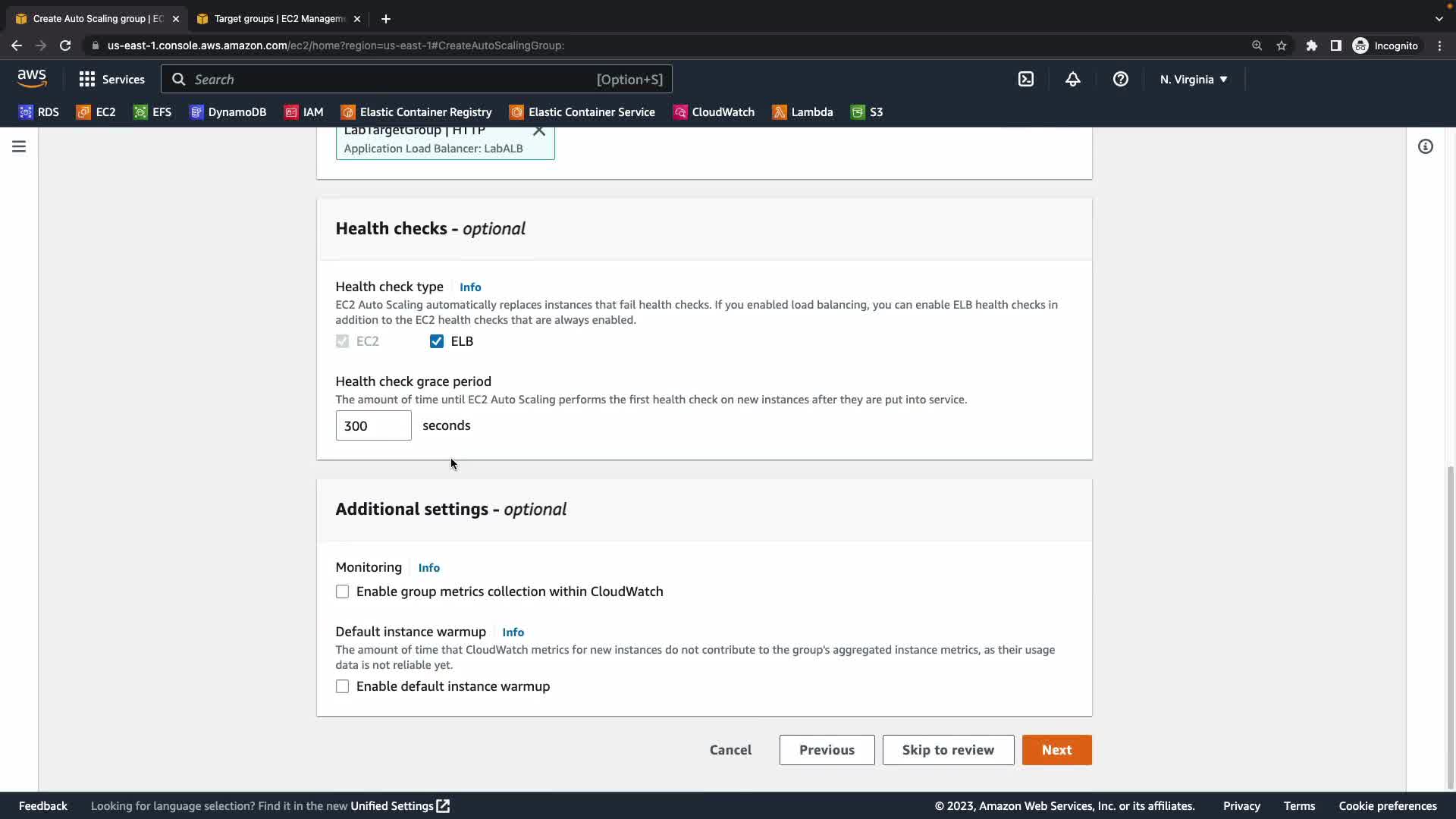Click the Skip to review button
The width and height of the screenshot is (1456, 819).
coord(948,750)
